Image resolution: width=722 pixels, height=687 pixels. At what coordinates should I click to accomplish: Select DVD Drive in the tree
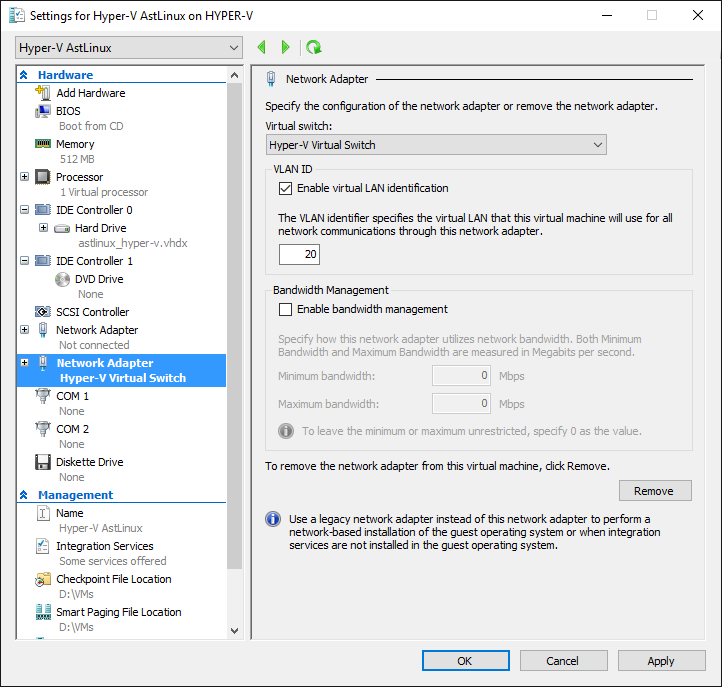coord(99,279)
